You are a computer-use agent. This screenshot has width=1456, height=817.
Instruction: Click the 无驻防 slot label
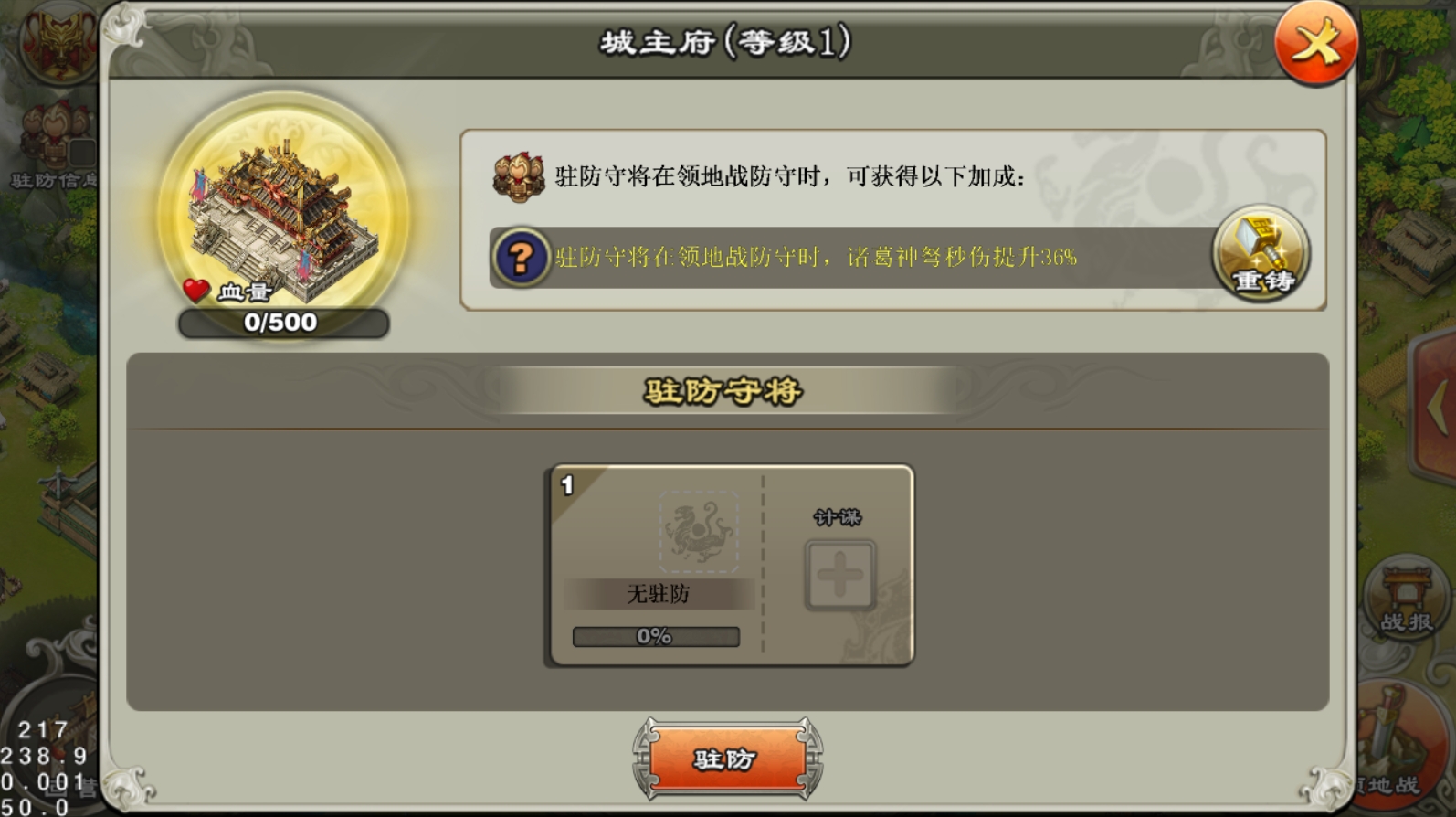[658, 594]
